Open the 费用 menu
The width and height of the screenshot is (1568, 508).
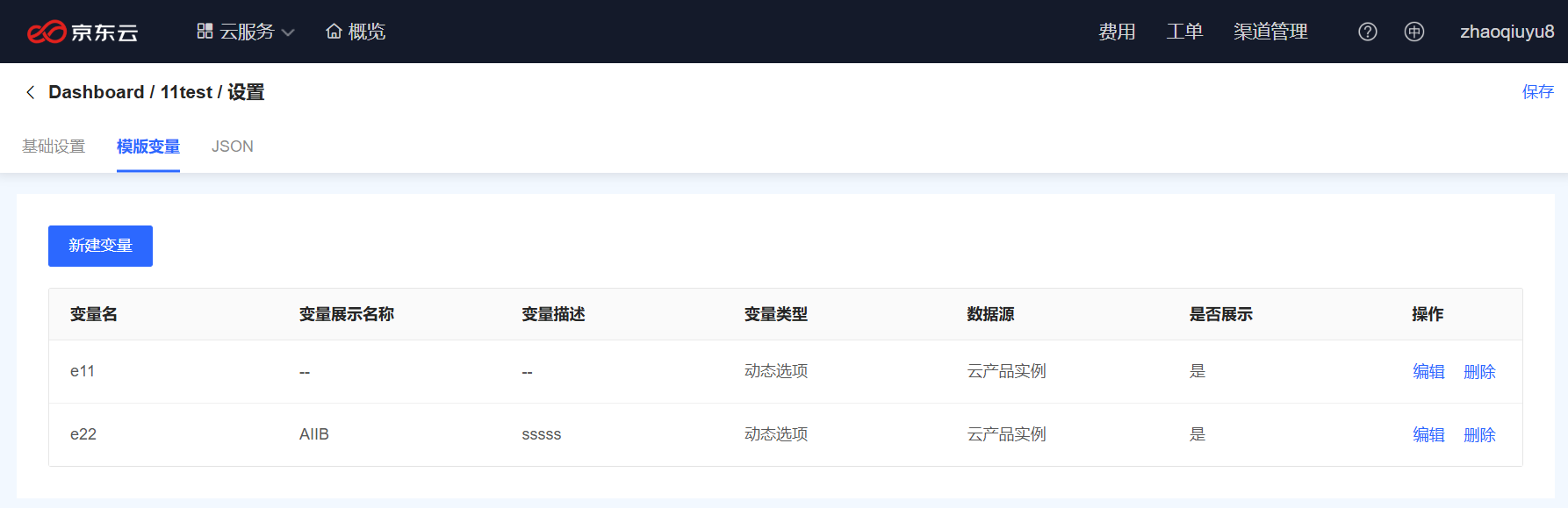(x=1117, y=32)
